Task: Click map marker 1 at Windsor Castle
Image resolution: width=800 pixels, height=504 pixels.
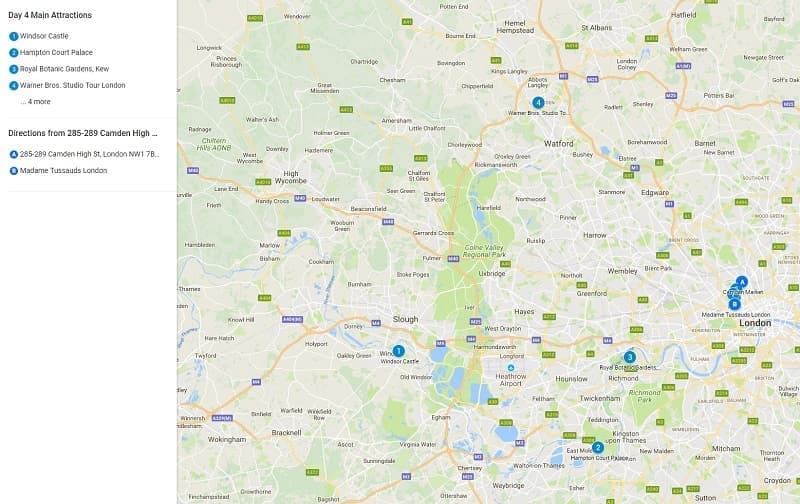Action: [398, 351]
